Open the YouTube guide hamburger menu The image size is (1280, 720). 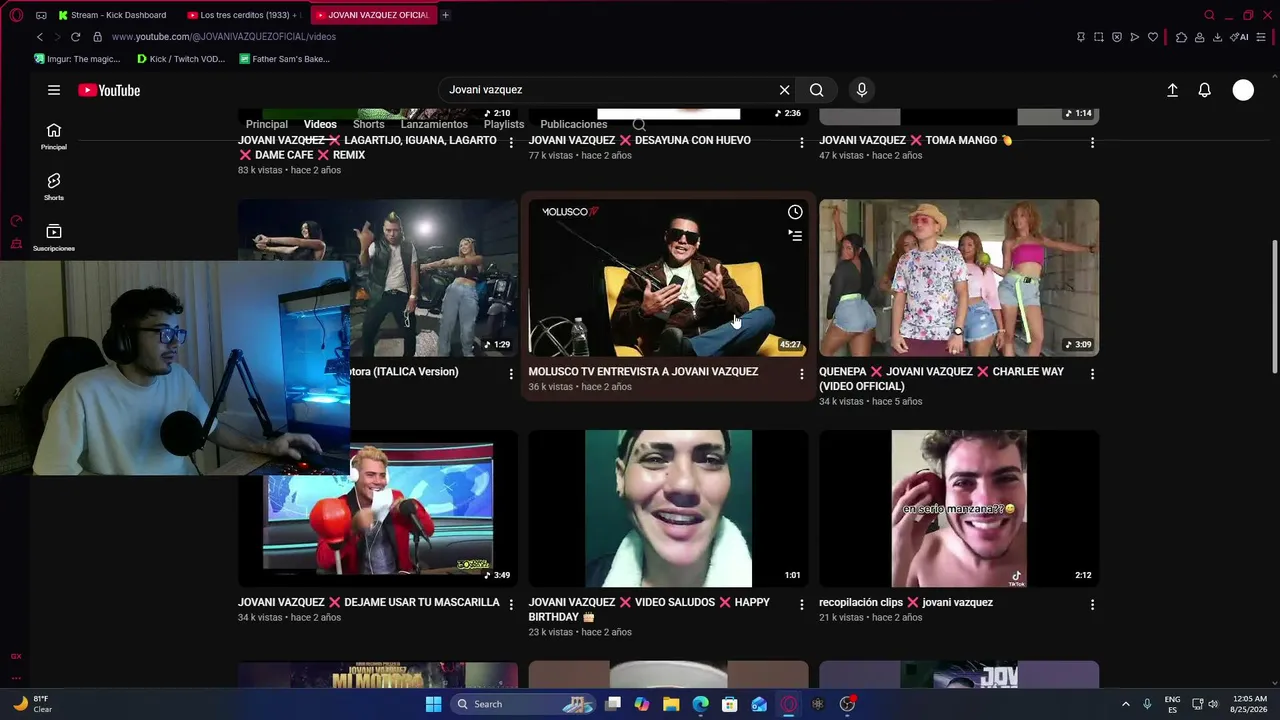(x=54, y=90)
